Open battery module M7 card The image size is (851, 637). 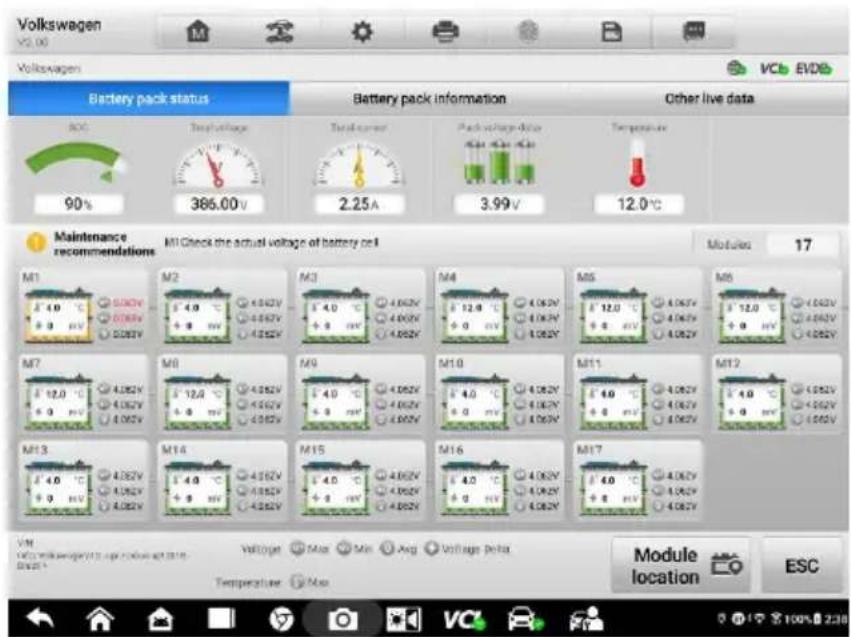click(x=83, y=394)
